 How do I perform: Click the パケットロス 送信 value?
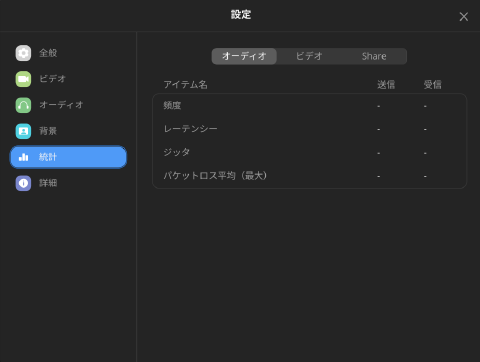379,176
